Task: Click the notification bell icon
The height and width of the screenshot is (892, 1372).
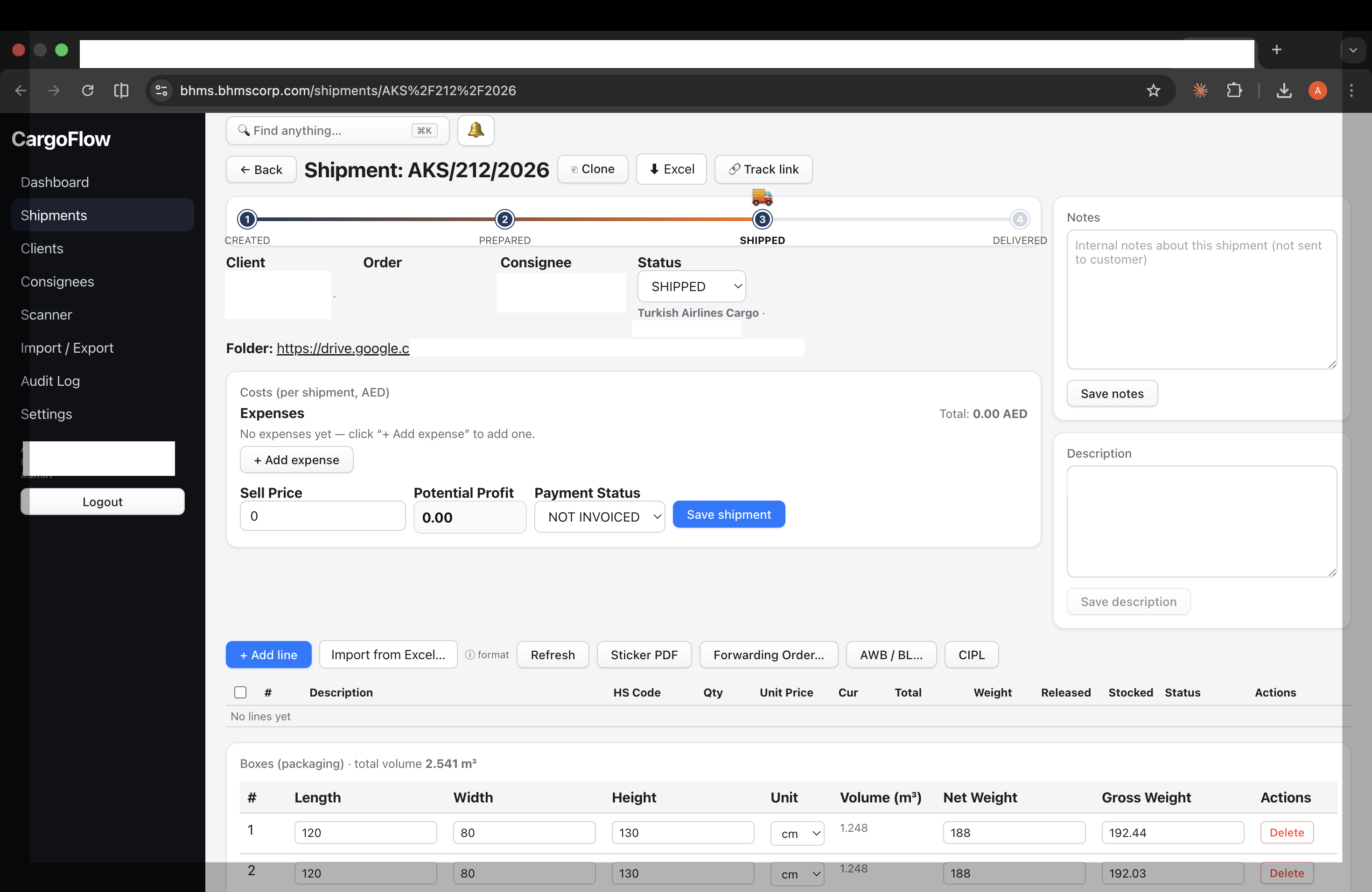Action: (x=476, y=130)
